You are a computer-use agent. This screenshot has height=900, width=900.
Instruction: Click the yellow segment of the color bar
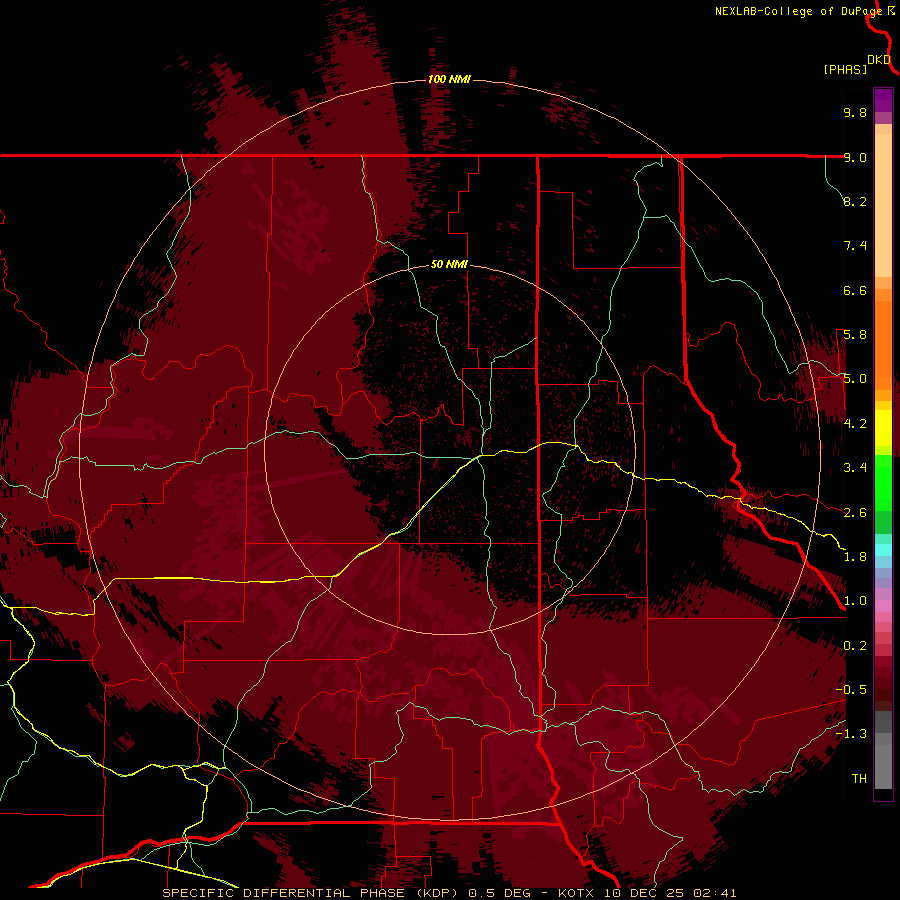pos(883,428)
